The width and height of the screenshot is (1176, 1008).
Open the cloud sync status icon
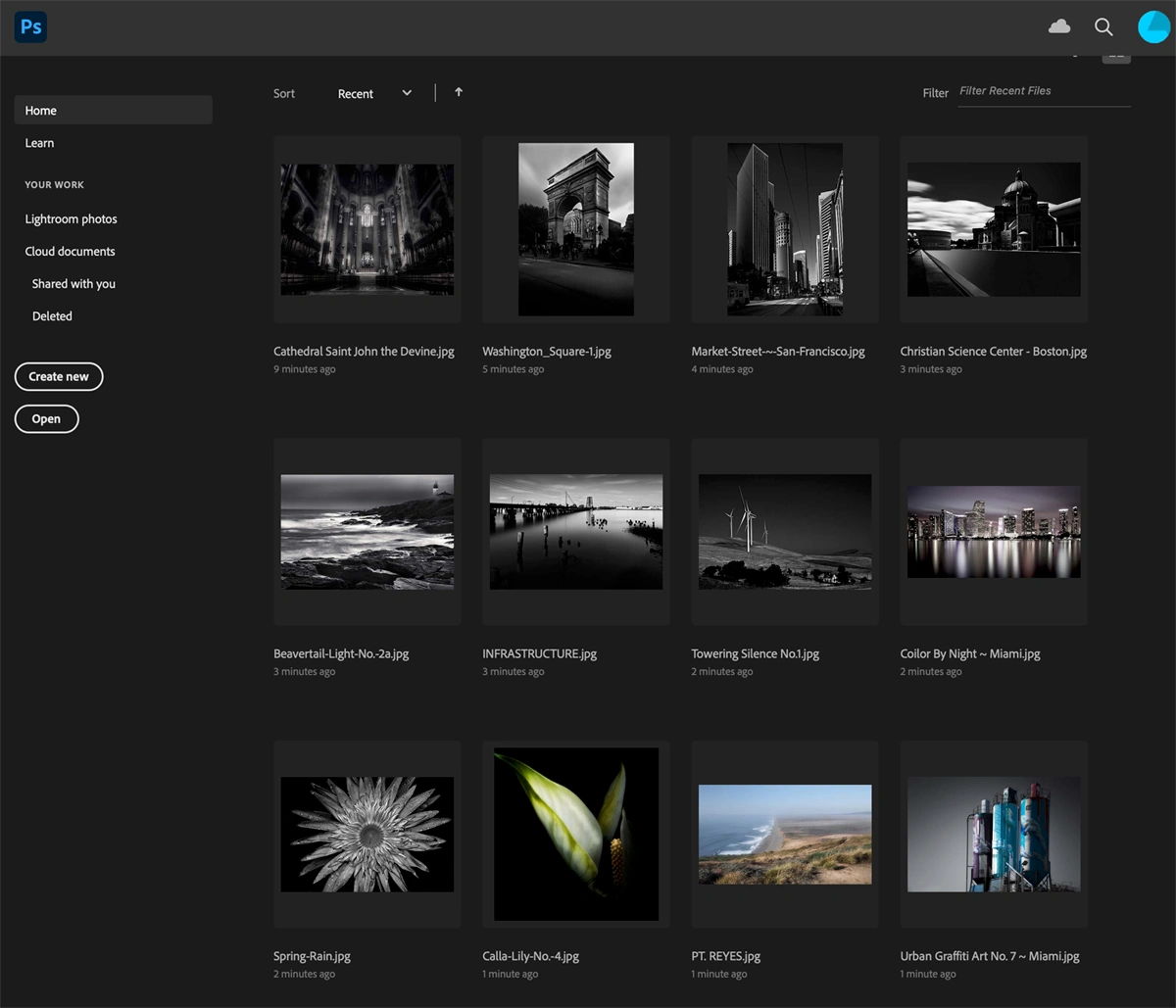coord(1059,27)
